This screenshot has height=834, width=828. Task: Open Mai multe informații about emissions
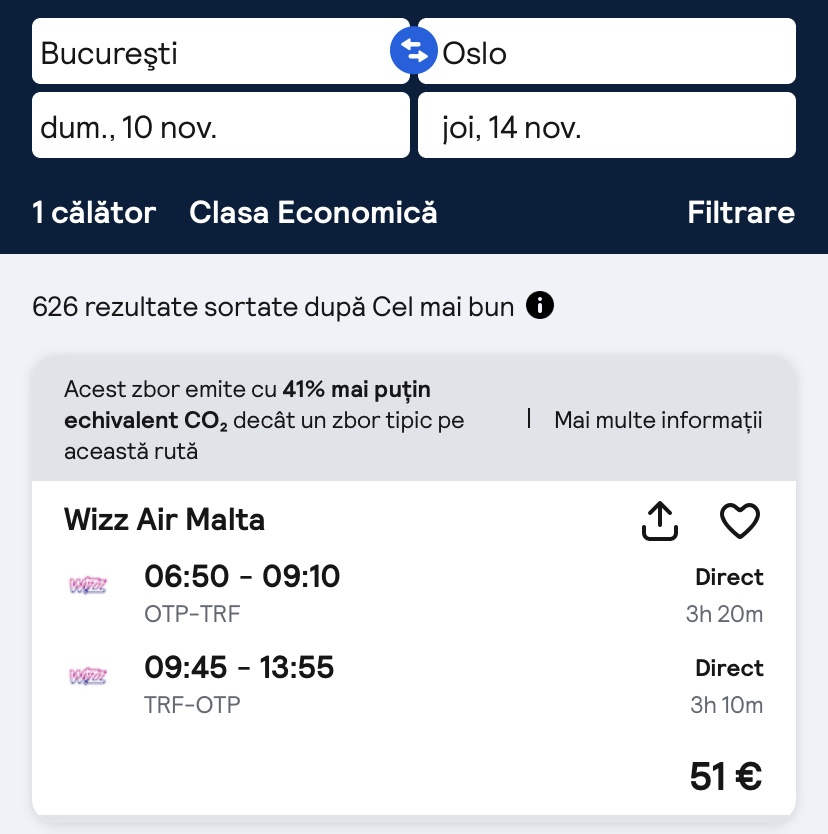(x=658, y=420)
